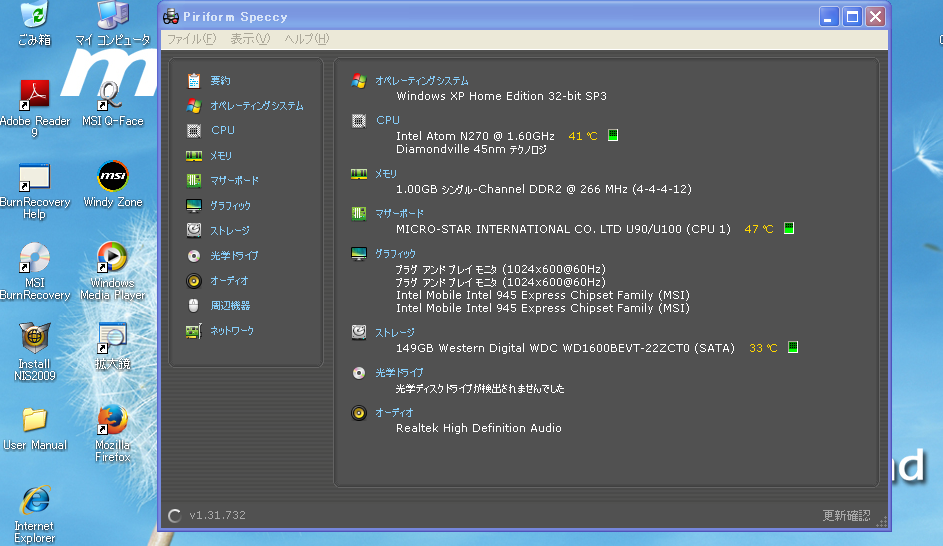Viewport: 943px width, 546px height.
Task: Open the 光学ドライブ heading link in summary
Action: tap(399, 373)
